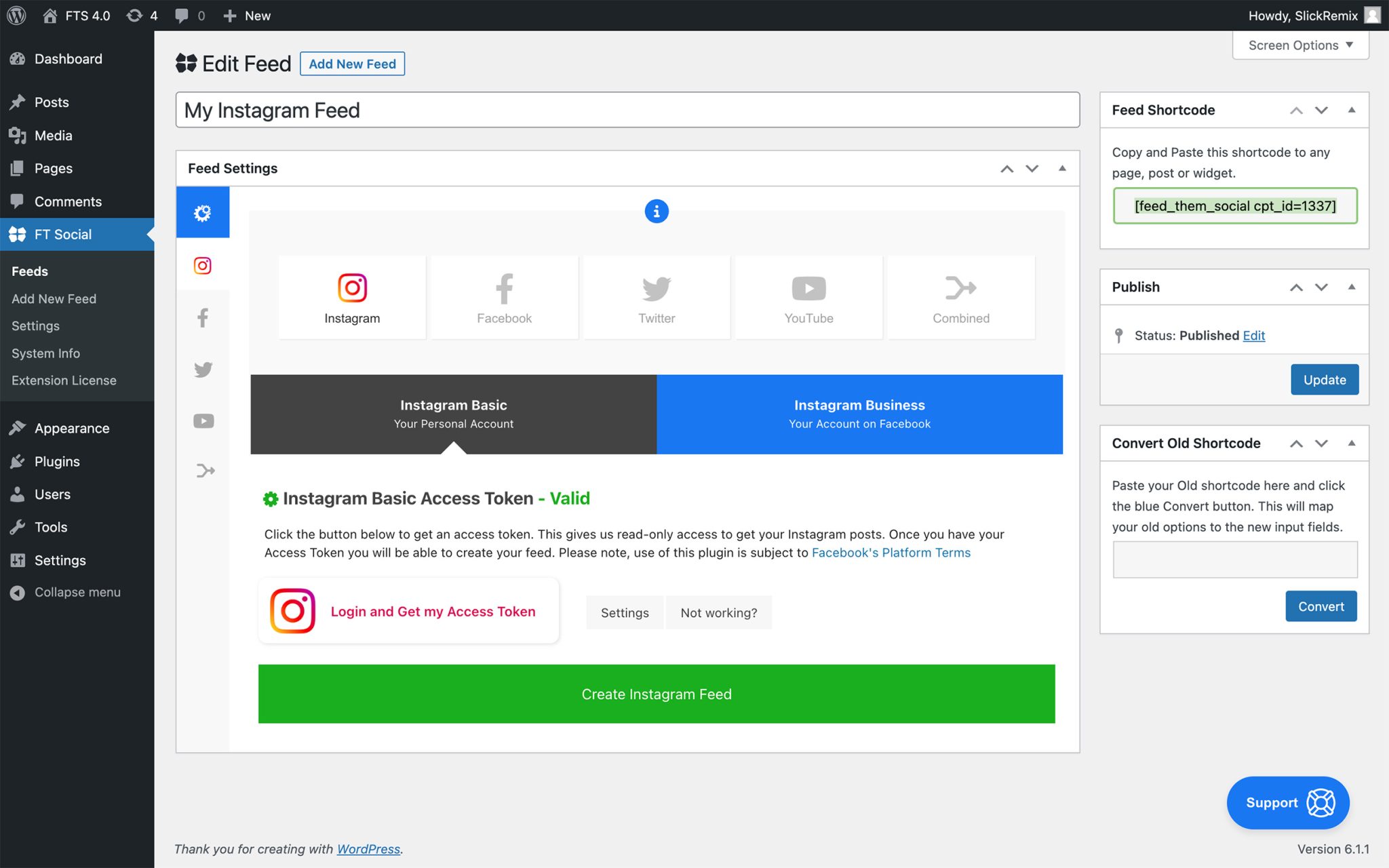Select the Combined streams sidebar icon
This screenshot has width=1389, height=868.
pos(204,471)
